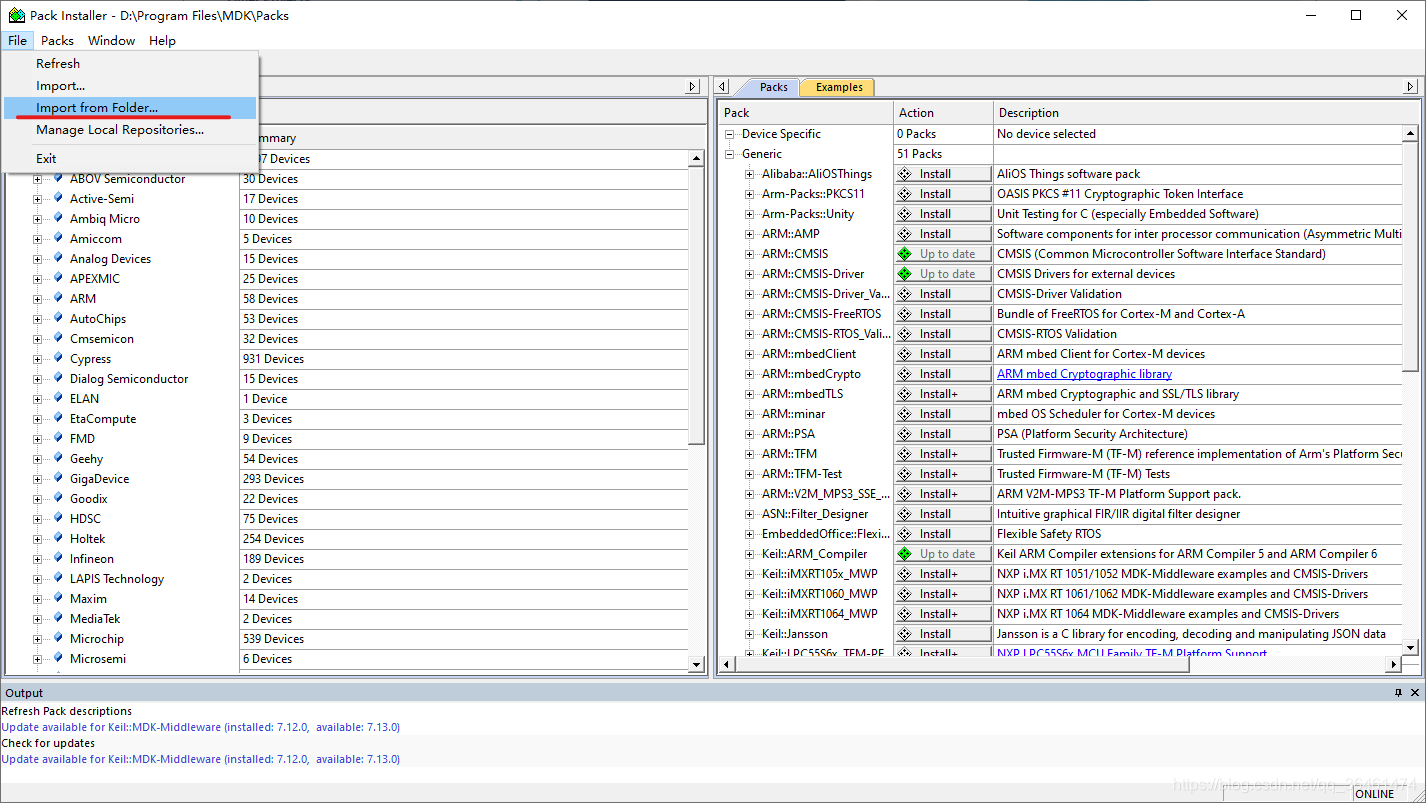Click Install+ for ARM::TFM-Test
Image resolution: width=1426 pixels, height=803 pixels.
[x=943, y=474]
